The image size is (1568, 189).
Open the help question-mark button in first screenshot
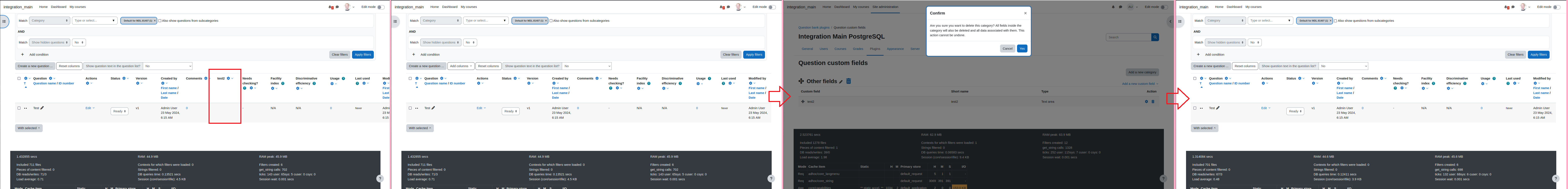380,179
